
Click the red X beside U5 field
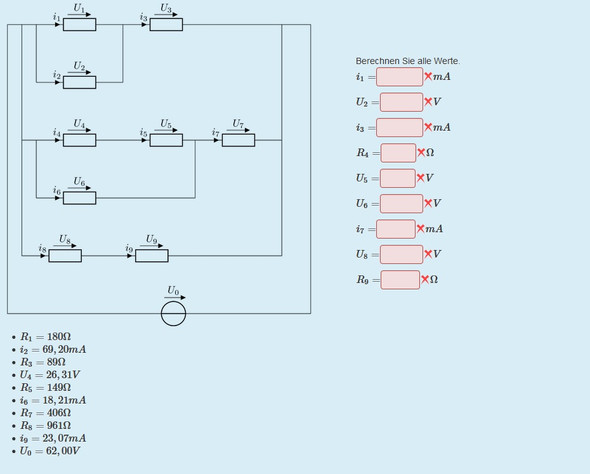point(421,178)
